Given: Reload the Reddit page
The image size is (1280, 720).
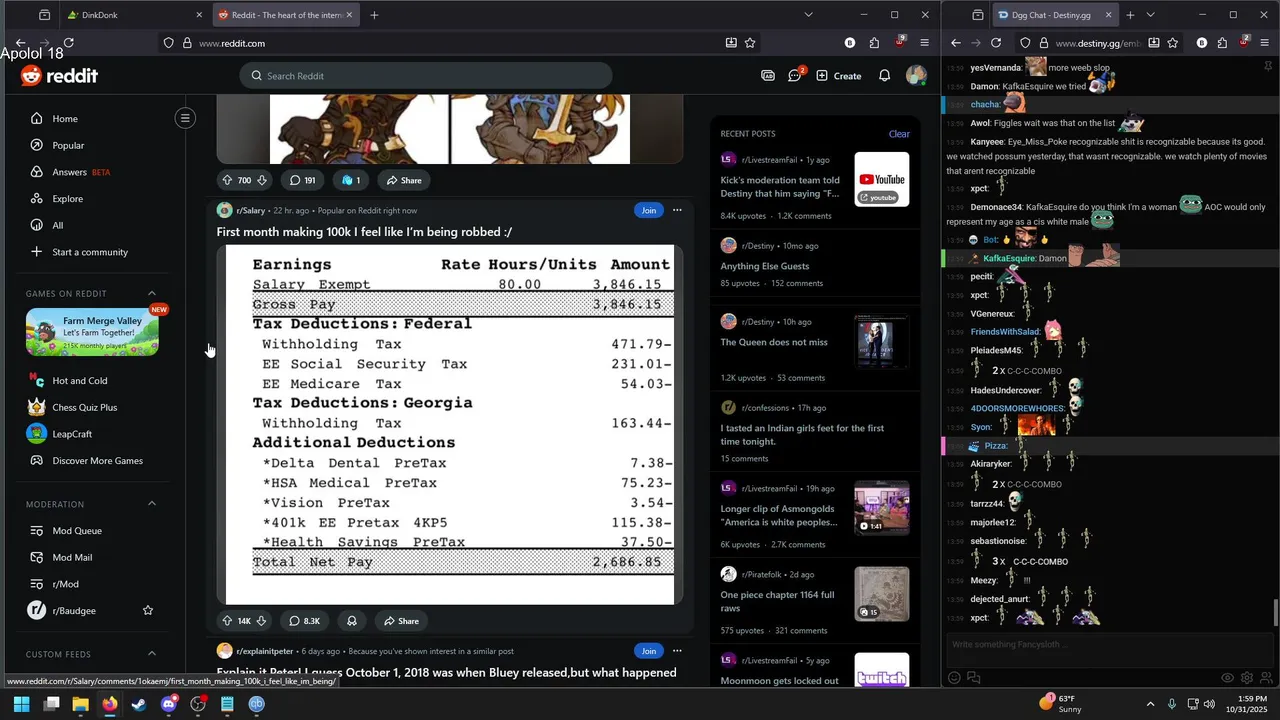Looking at the screenshot, I should 68,43.
